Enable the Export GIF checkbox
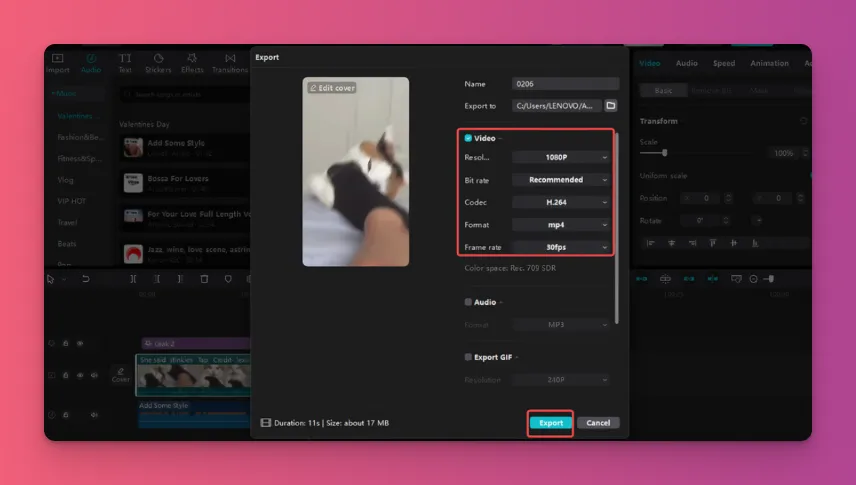The image size is (856, 485). (x=468, y=357)
